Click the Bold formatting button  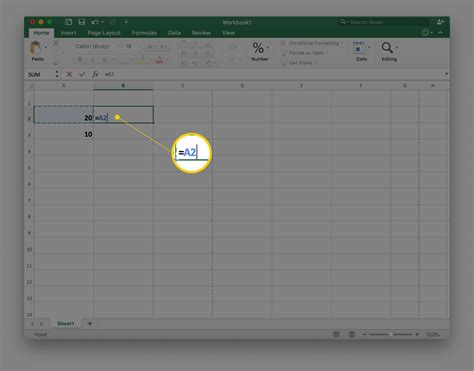(x=80, y=60)
